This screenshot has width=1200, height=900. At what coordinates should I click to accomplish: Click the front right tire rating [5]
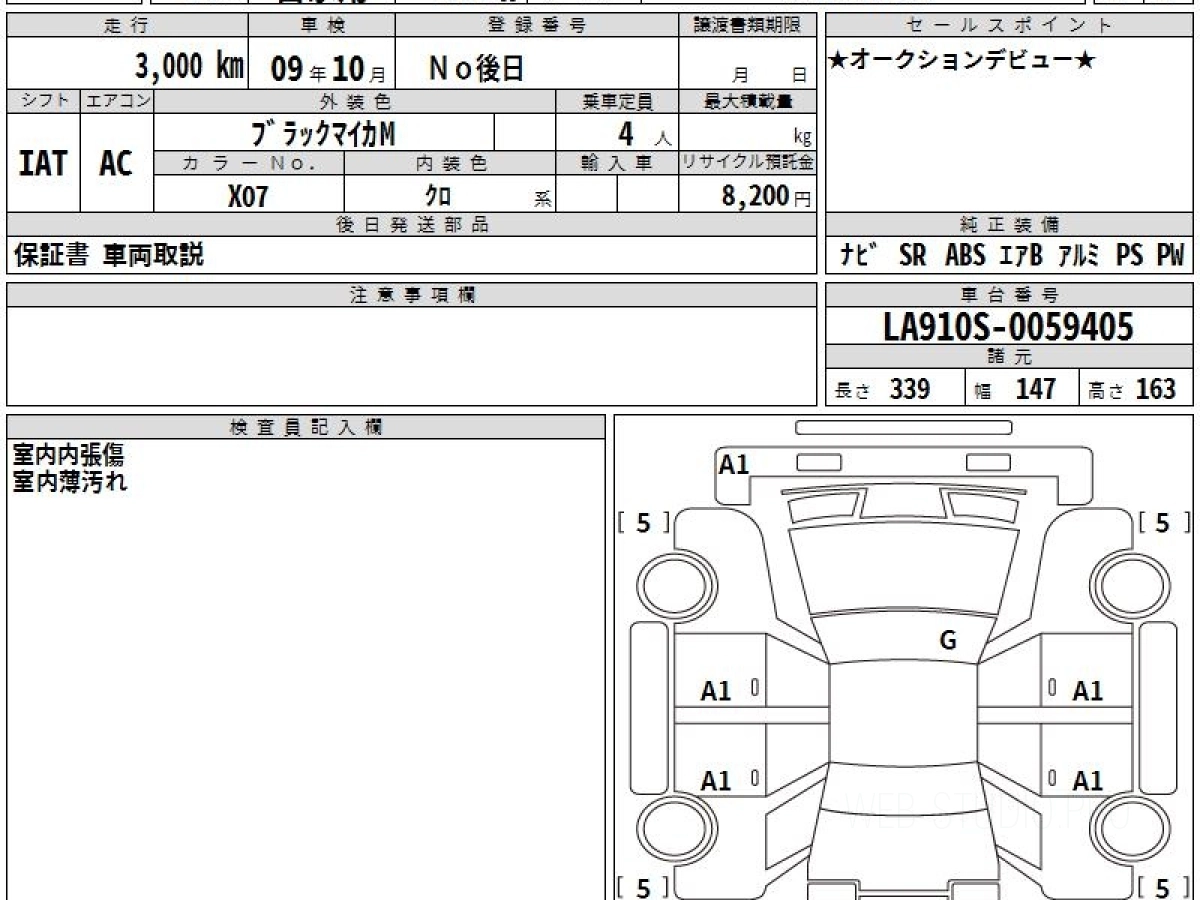(1163, 523)
